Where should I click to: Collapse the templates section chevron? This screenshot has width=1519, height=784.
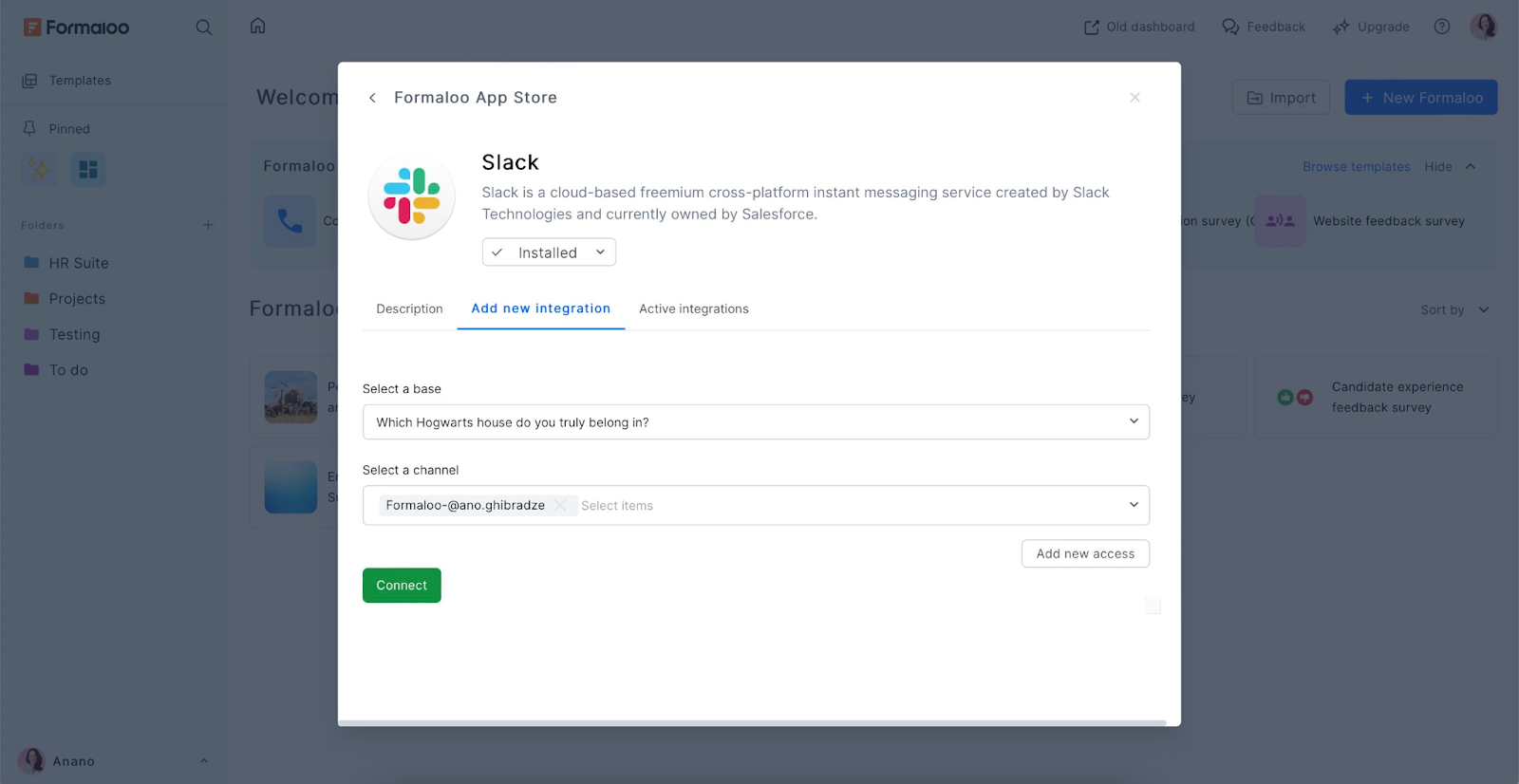coord(1471,166)
